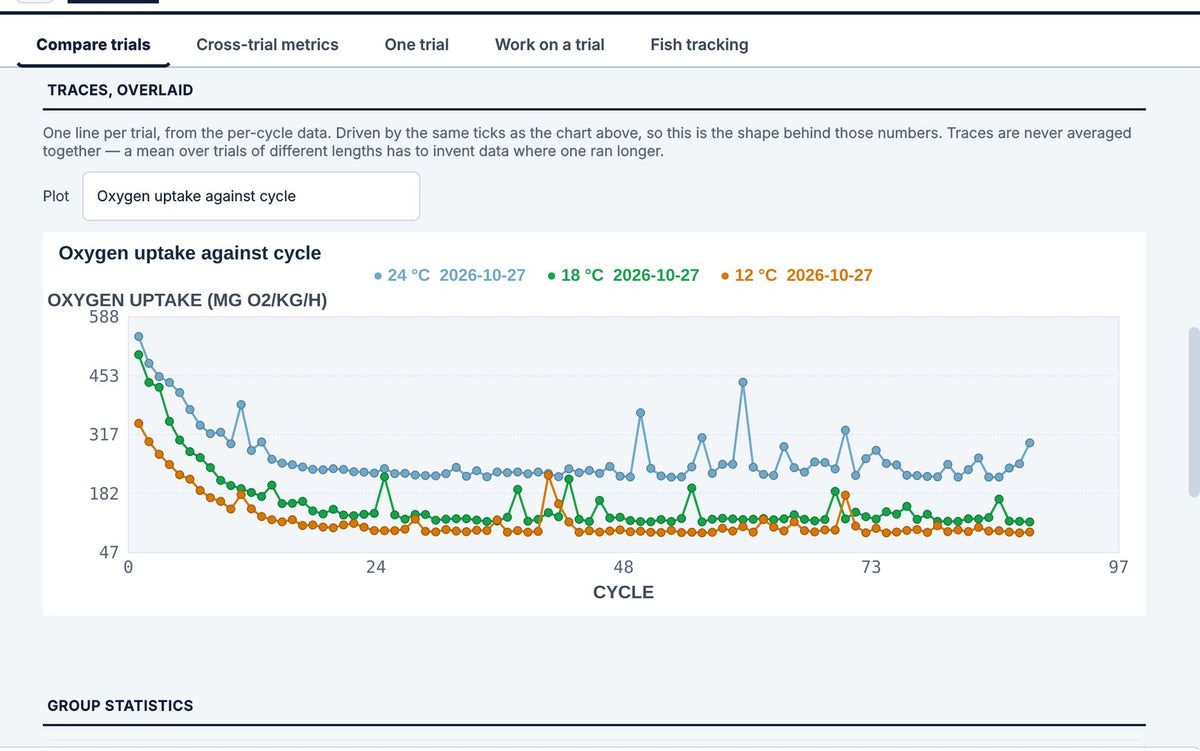The height and width of the screenshot is (751, 1200).
Task: Go to the Work on a trial tab
Action: 549,44
